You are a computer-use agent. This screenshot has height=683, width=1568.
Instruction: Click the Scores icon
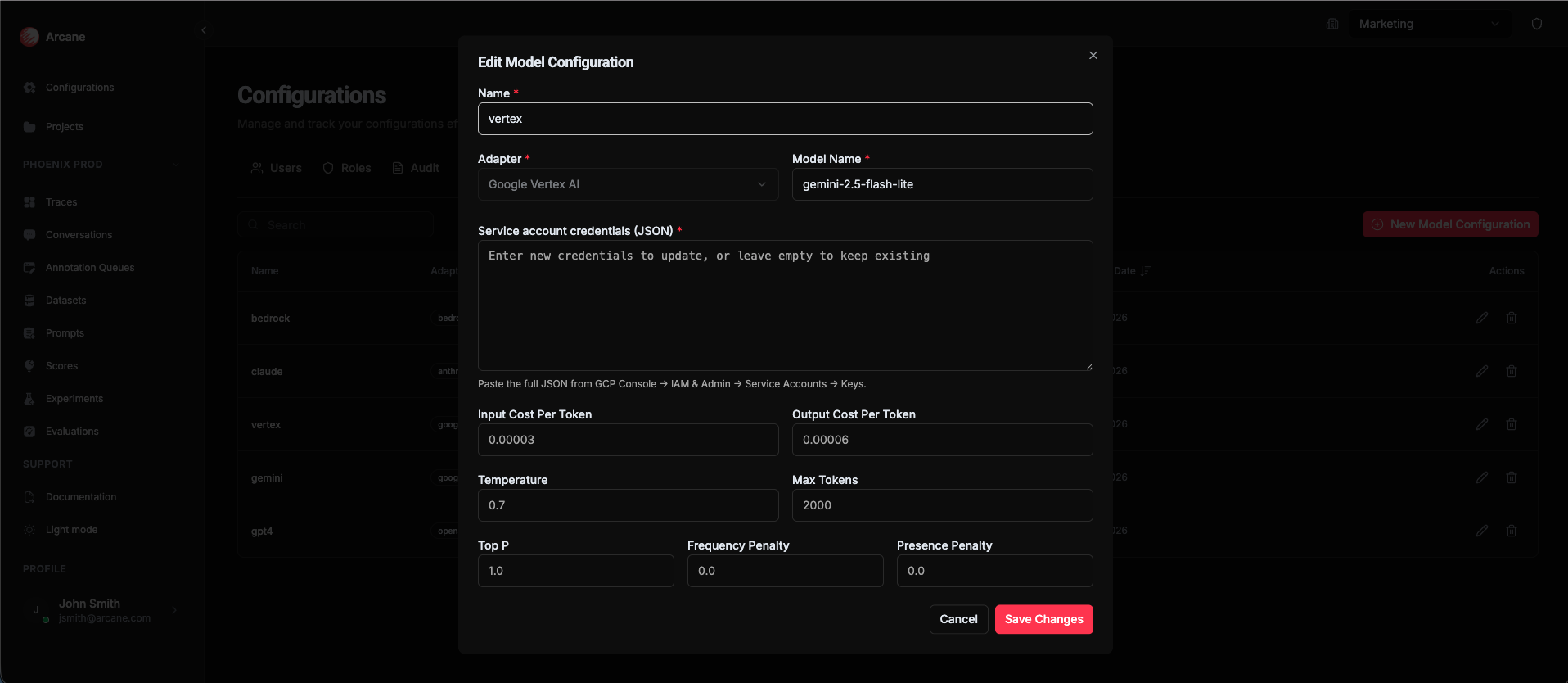[29, 366]
